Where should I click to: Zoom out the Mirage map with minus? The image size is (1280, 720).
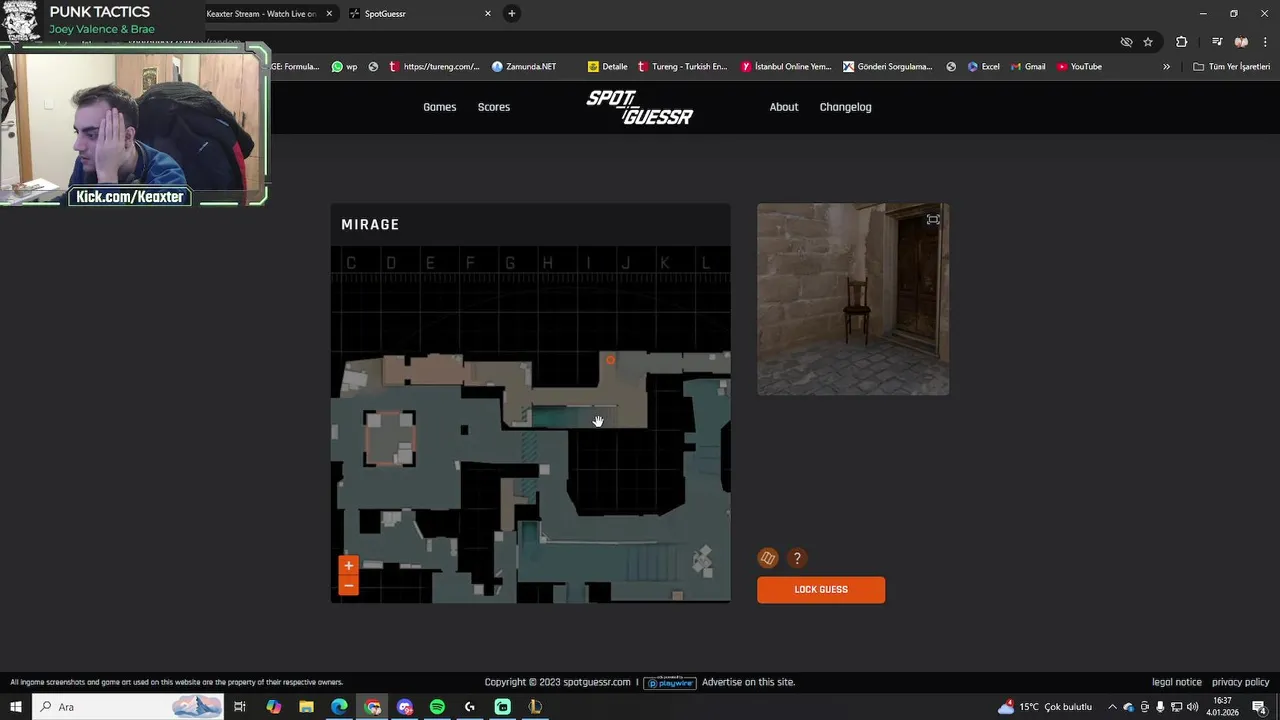click(x=348, y=586)
